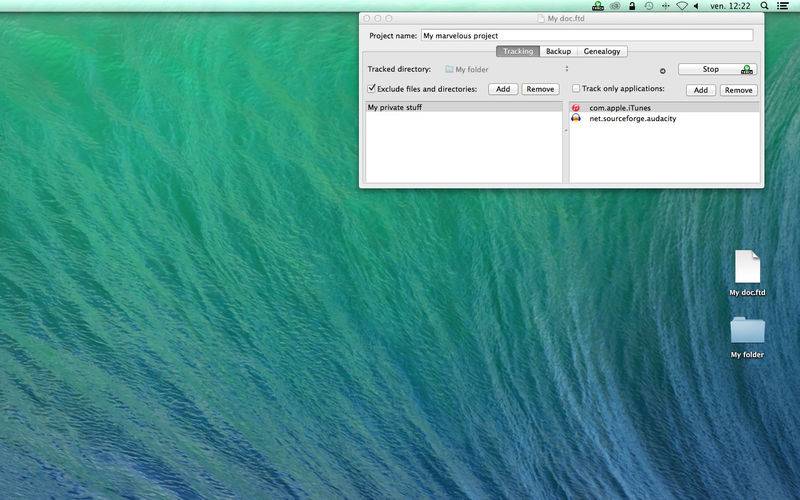Click Remove next to Exclude files and directories
This screenshot has height=500, width=800.
(x=540, y=89)
